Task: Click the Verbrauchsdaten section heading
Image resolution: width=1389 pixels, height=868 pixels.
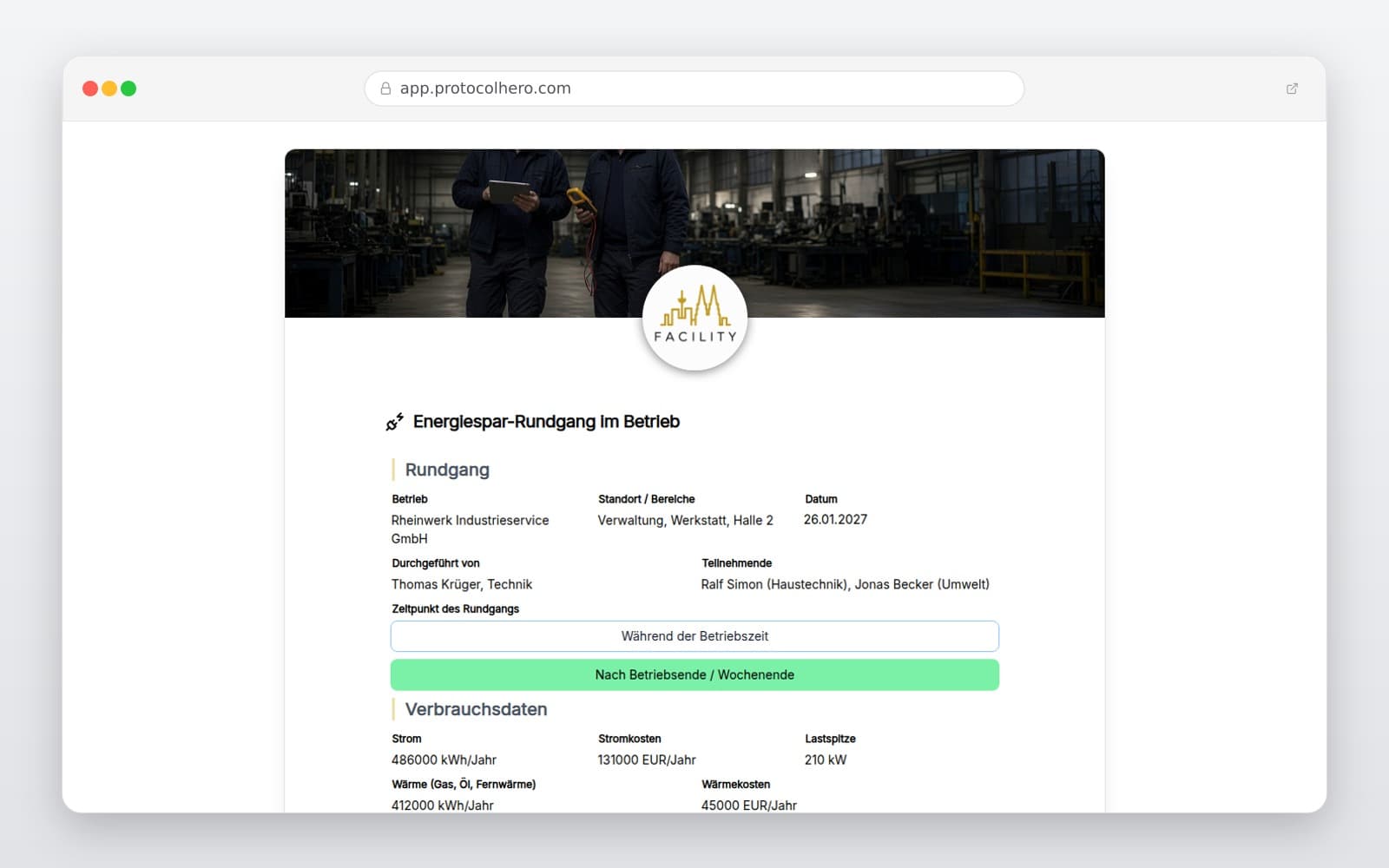Action: tap(476, 709)
